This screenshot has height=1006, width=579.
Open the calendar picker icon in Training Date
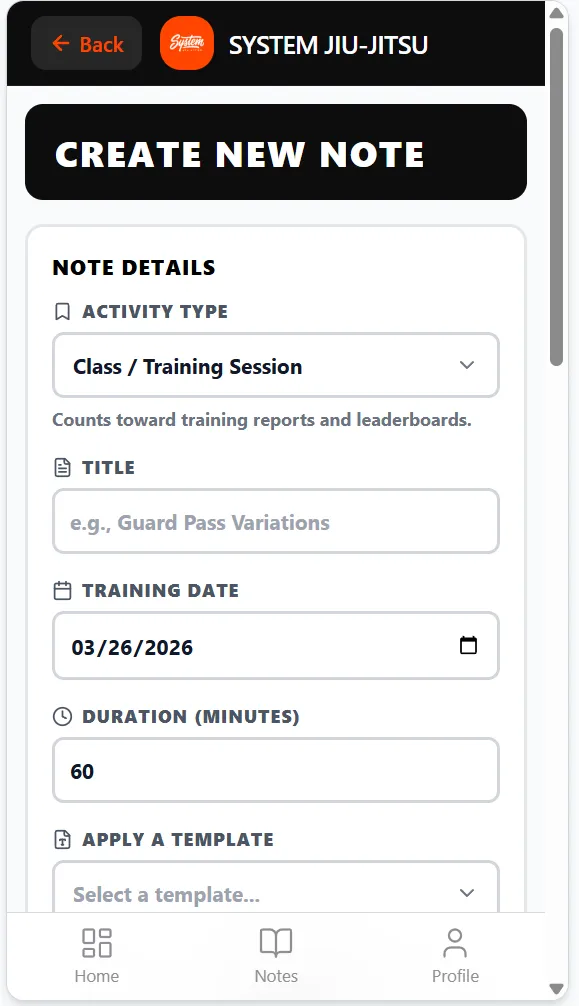(x=469, y=645)
